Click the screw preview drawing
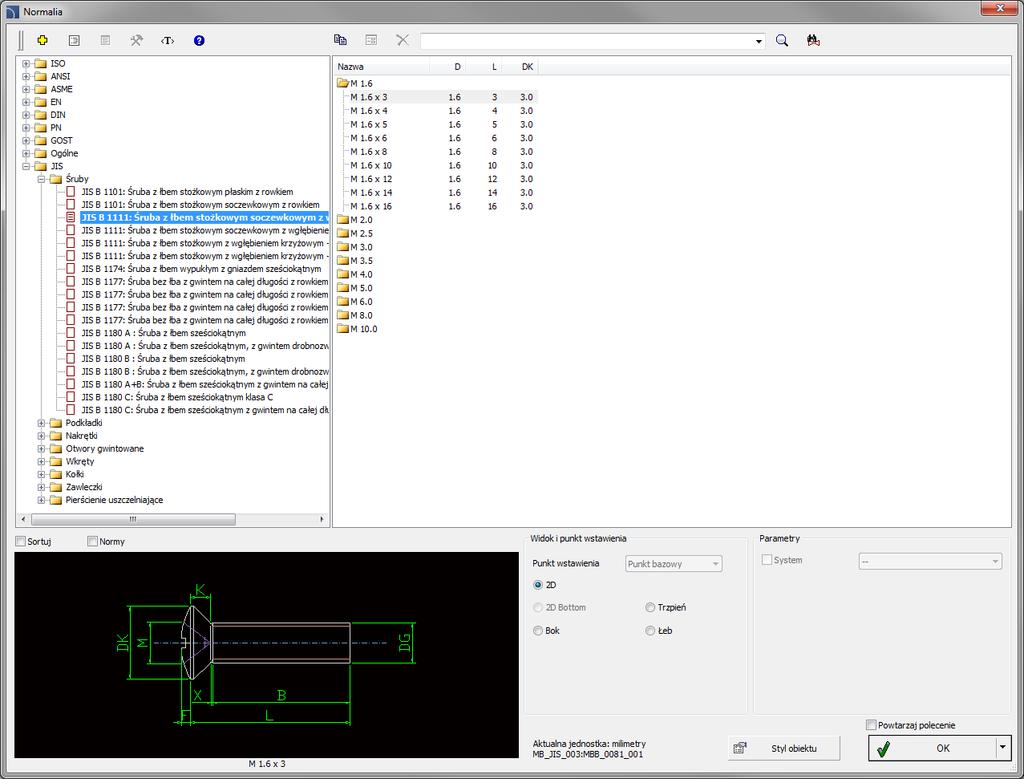This screenshot has width=1024, height=779. click(266, 655)
